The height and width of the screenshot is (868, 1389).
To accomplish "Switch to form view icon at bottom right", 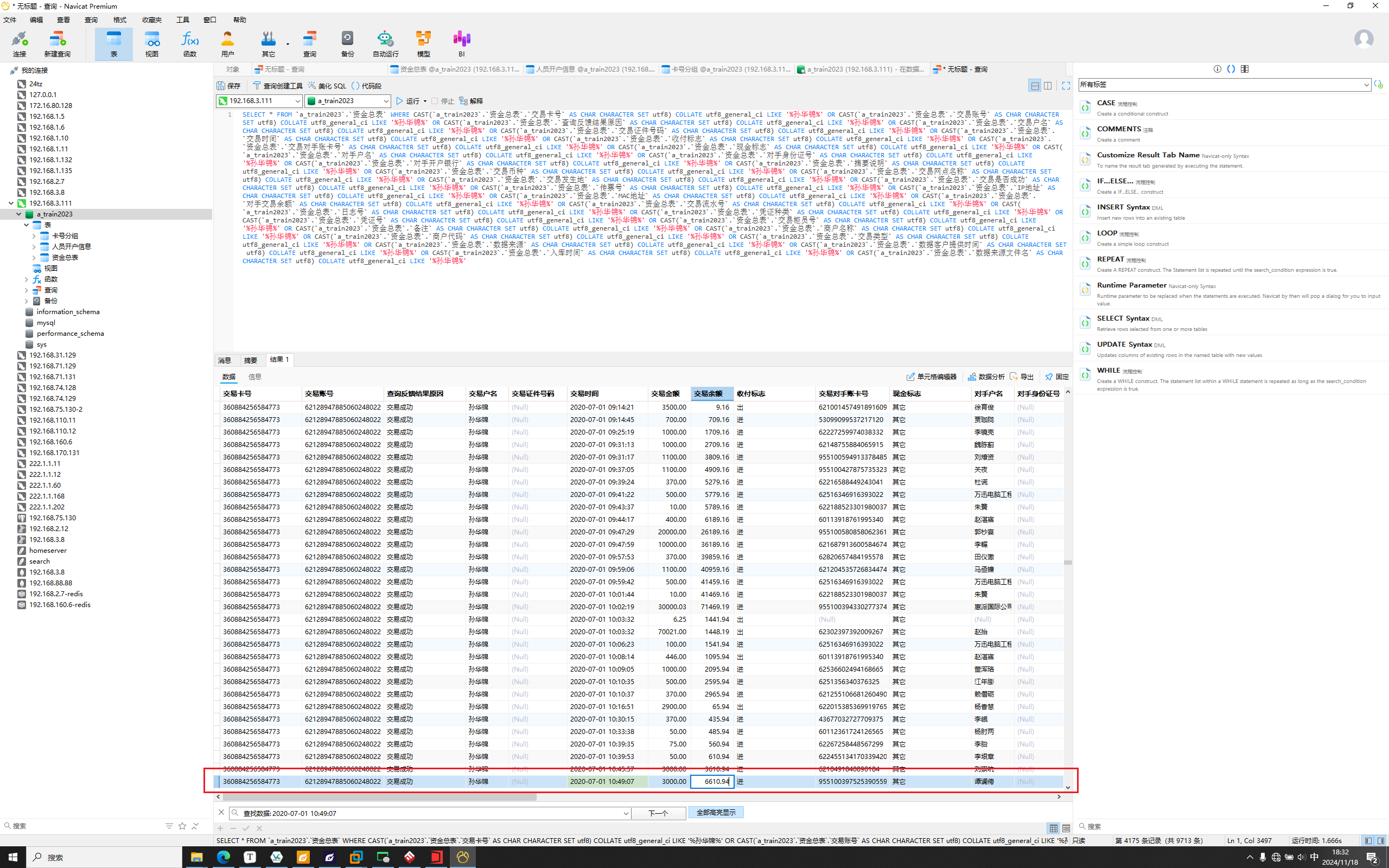I will point(1066,828).
